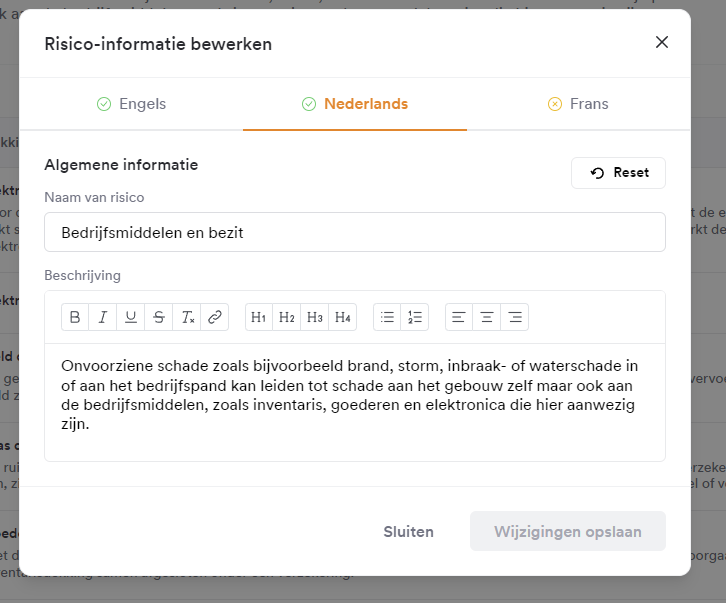Align description text right

click(514, 317)
